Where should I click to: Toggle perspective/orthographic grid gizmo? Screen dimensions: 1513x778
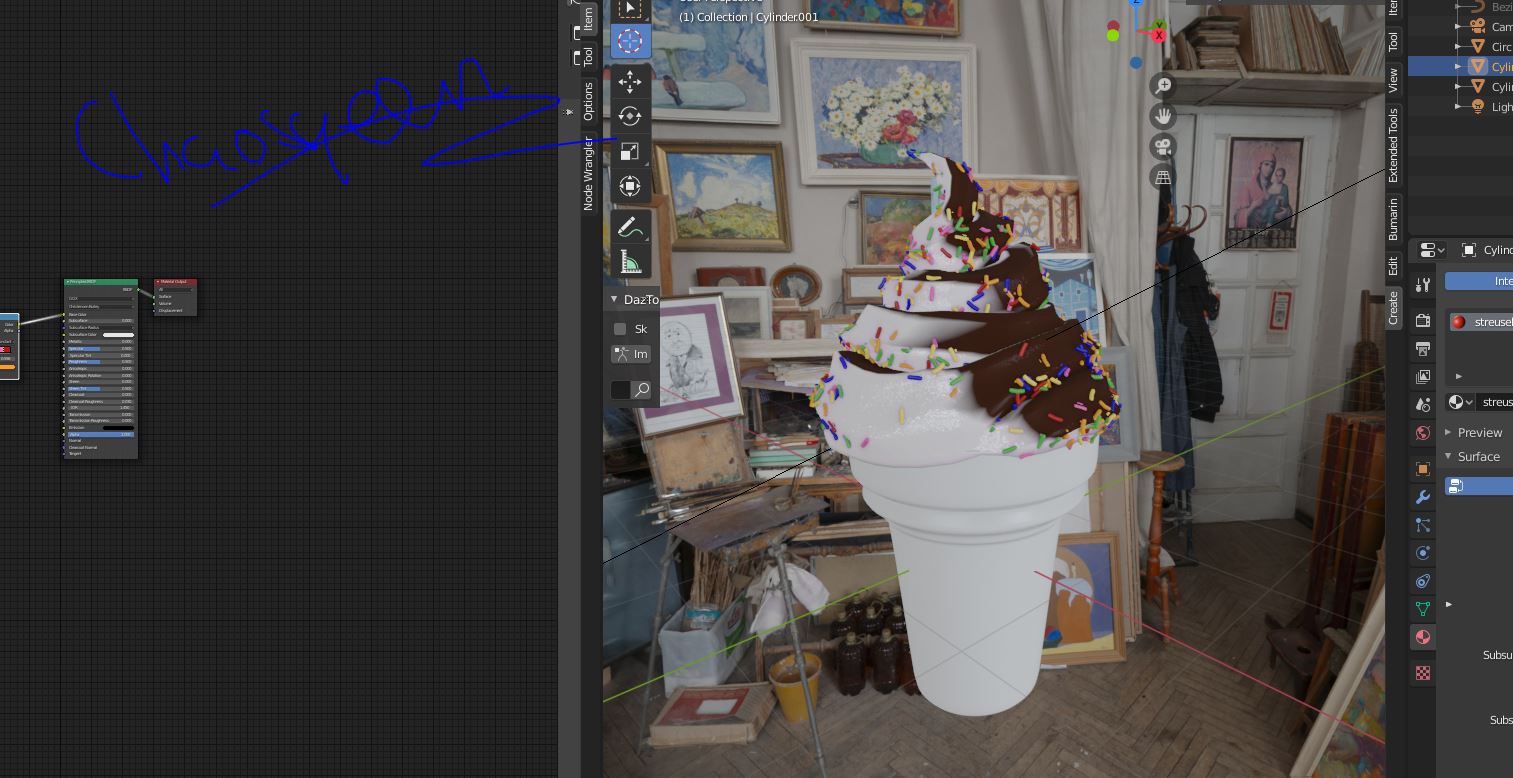tap(1162, 178)
